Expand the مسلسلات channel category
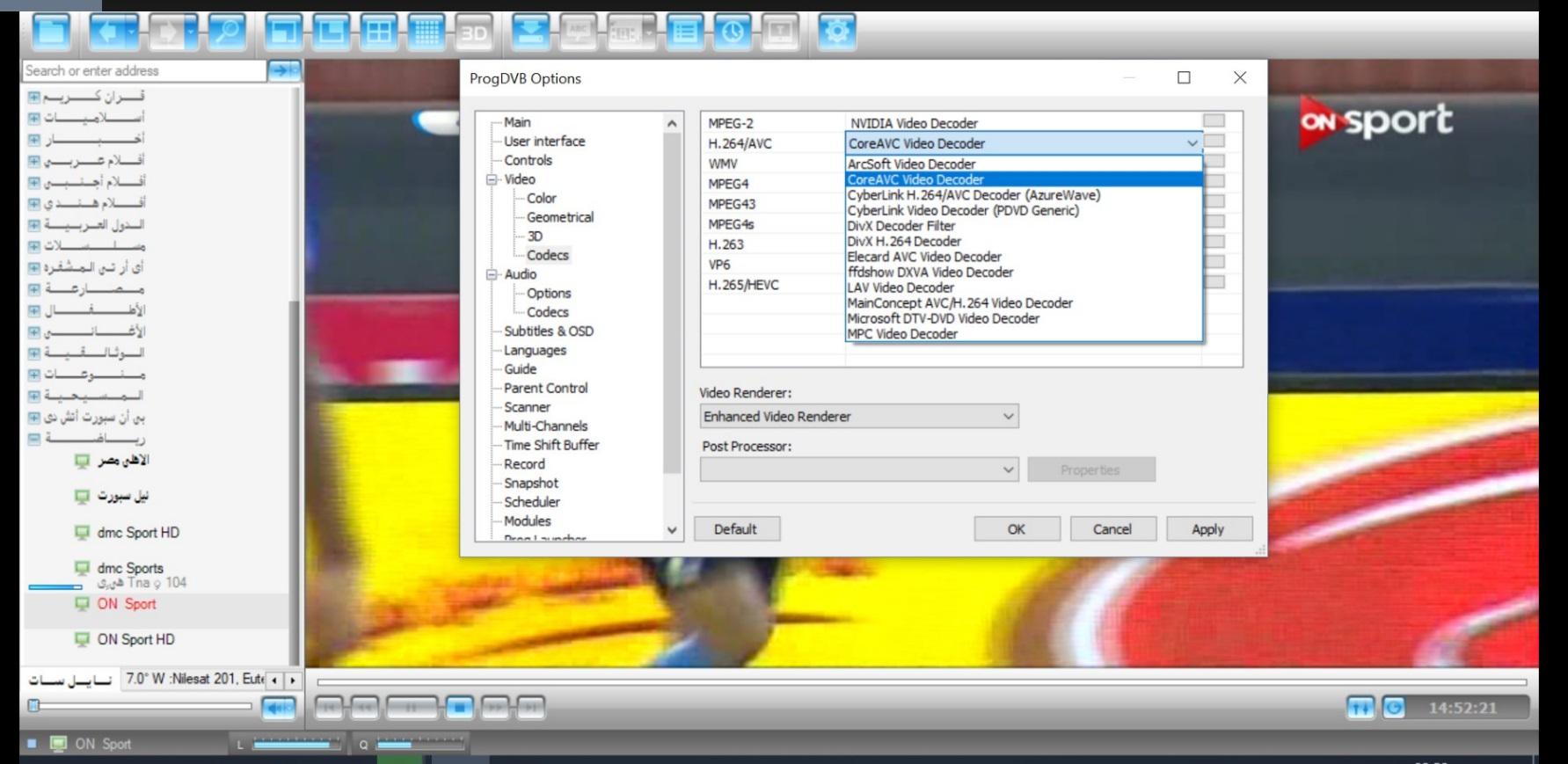This screenshot has height=764, width=1568. coord(33,246)
